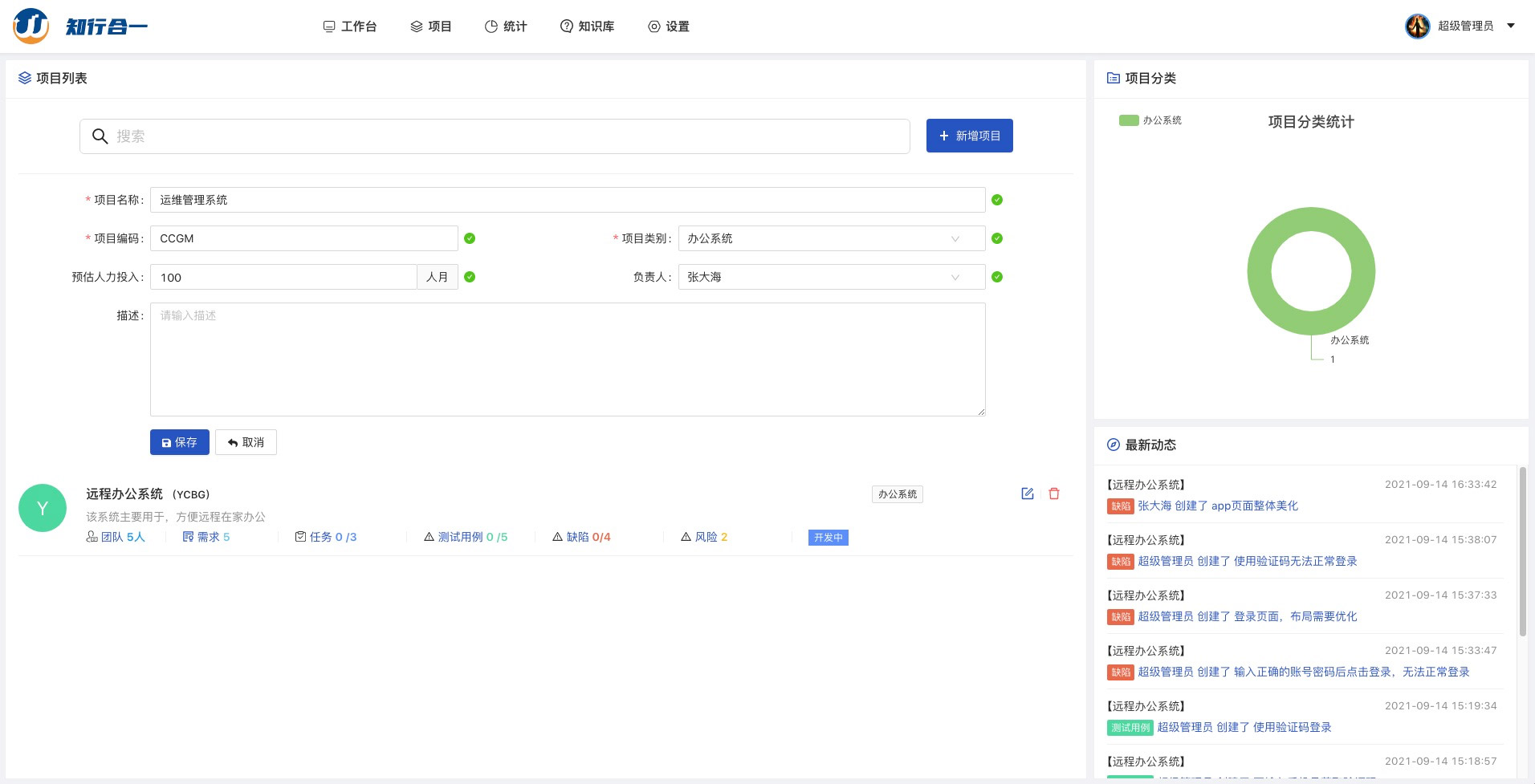The image size is (1535, 784).
Task: Click the green Y project avatar
Action: click(43, 508)
